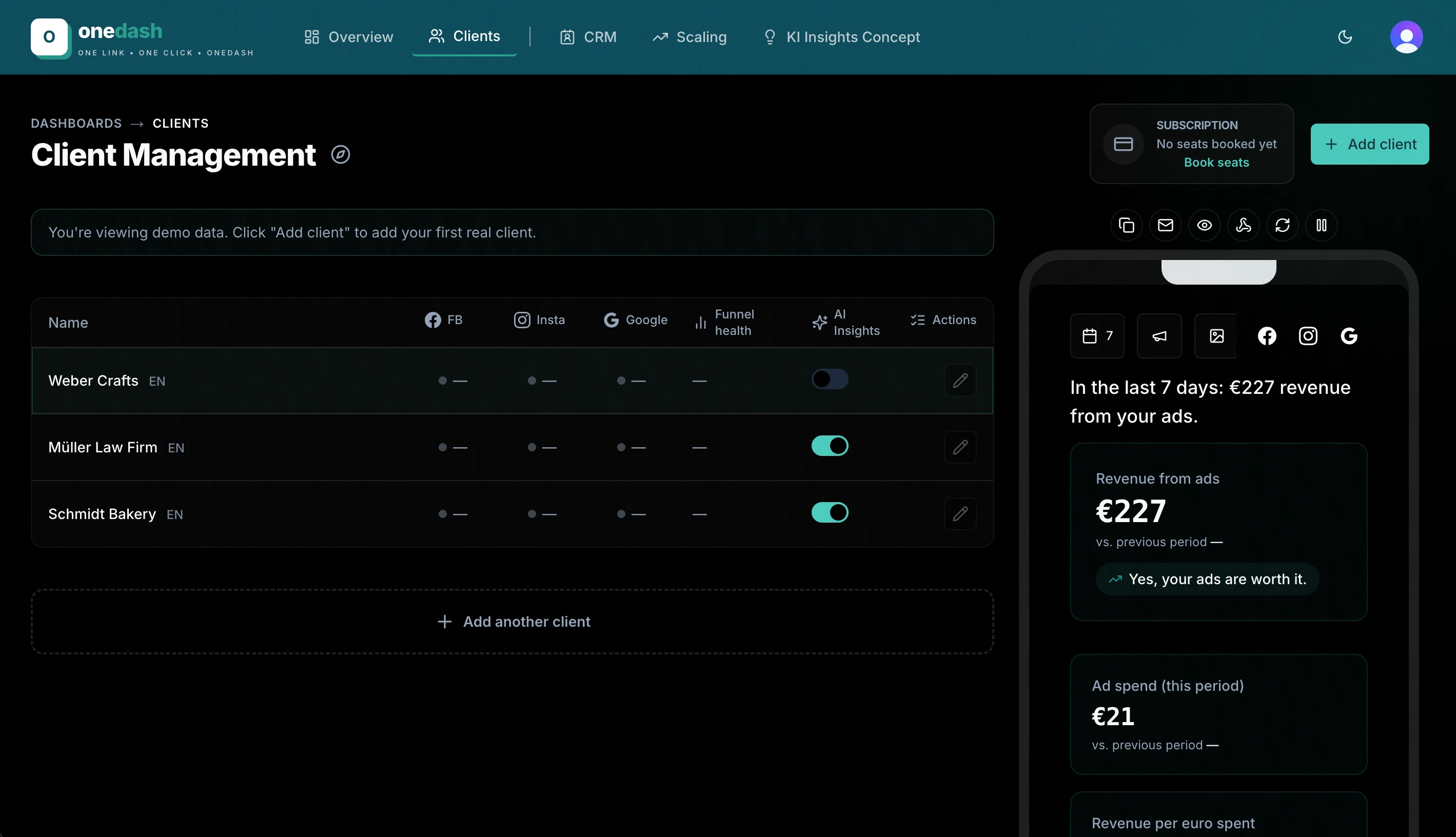Open the Scaling tab
The width and height of the screenshot is (1456, 837).
690,37
